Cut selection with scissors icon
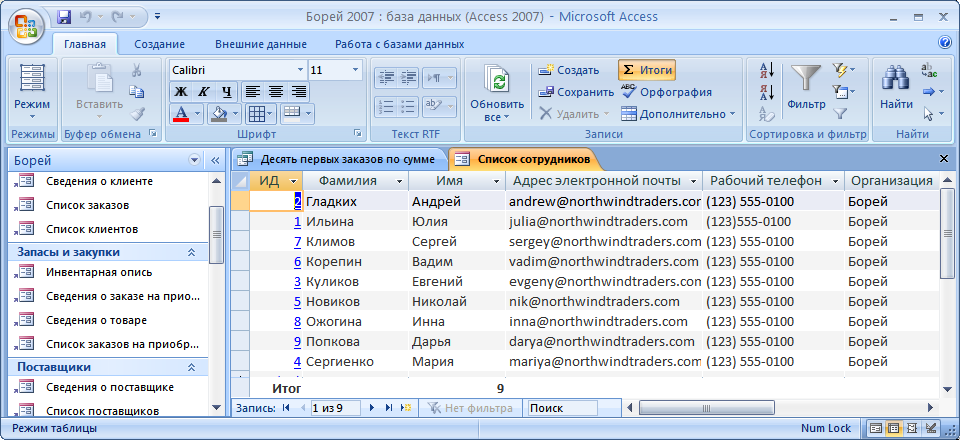 click(x=137, y=70)
